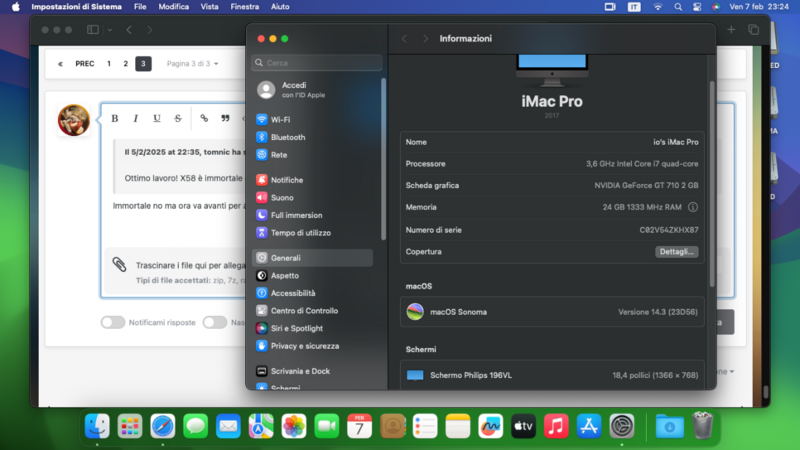Toggle the Notificami risposte switch
Screen dimensions: 800x450
[112, 322]
